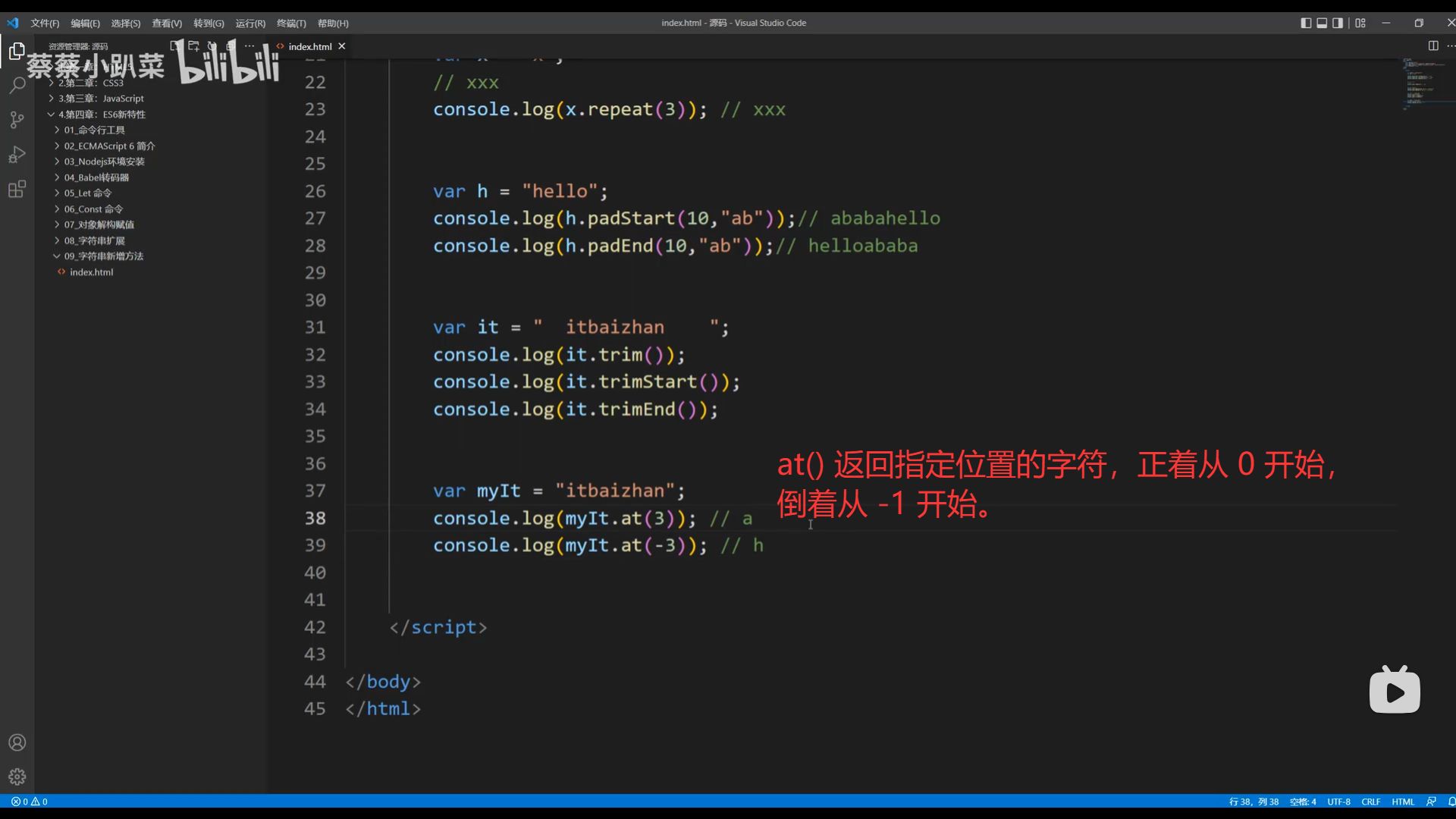This screenshot has height=819, width=1456.
Task: Click the minimap code overview
Action: coord(1420,83)
